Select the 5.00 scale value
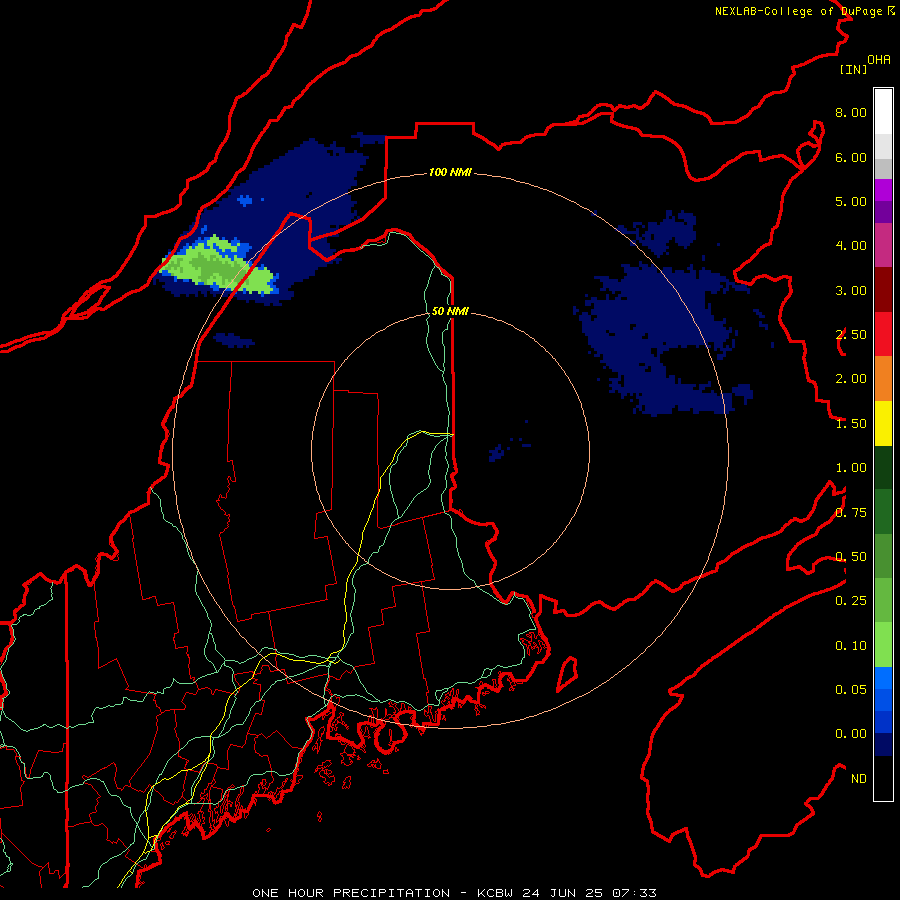900x900 pixels. pyautogui.click(x=851, y=201)
